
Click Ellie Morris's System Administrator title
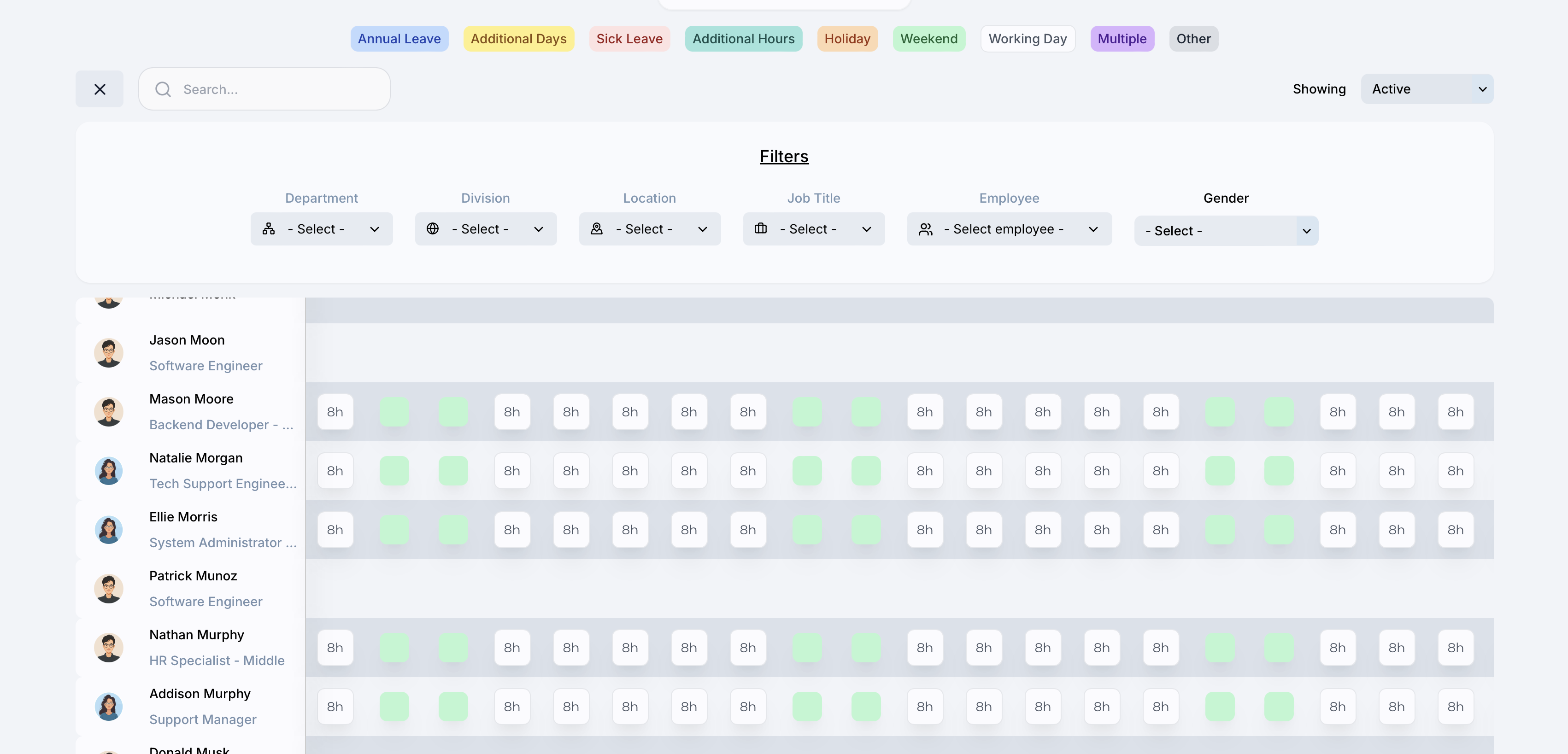click(223, 543)
